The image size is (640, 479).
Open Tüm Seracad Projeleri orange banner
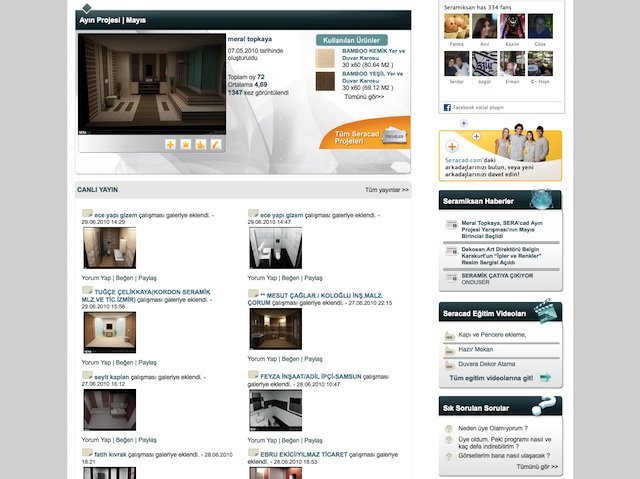point(365,134)
